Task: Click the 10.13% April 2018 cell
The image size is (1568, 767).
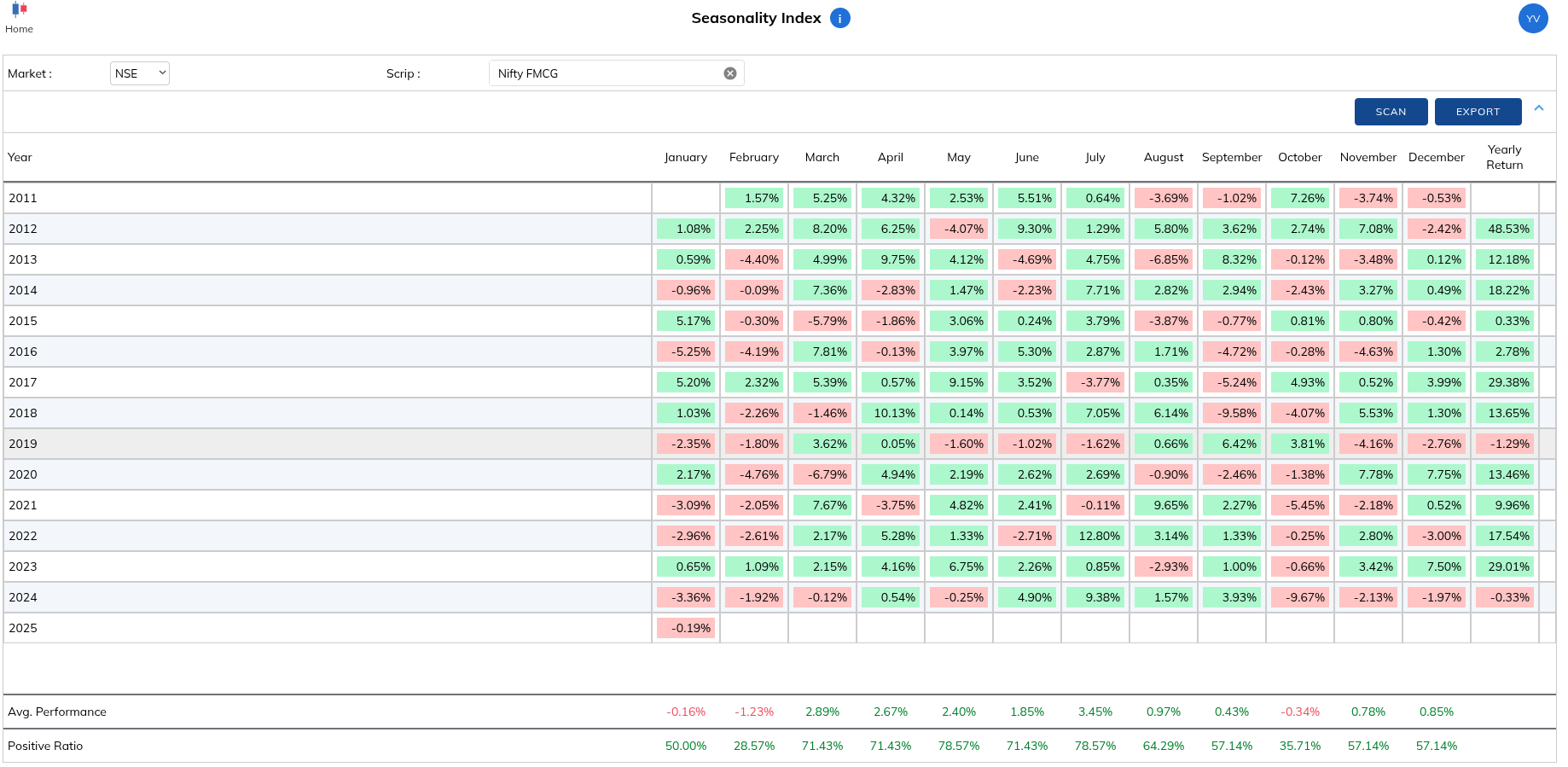Action: pos(891,413)
